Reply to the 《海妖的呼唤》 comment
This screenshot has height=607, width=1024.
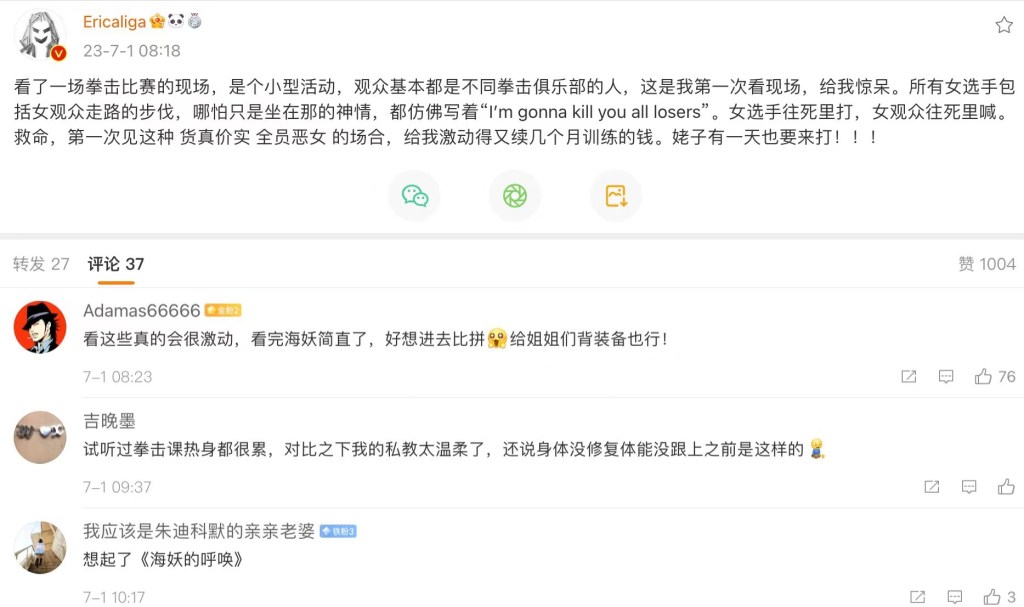pyautogui.click(x=954, y=597)
